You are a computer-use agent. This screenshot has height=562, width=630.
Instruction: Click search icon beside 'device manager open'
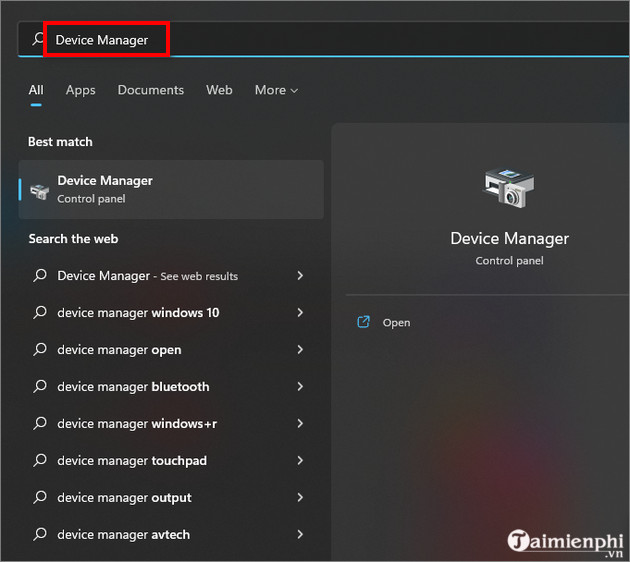click(x=40, y=349)
